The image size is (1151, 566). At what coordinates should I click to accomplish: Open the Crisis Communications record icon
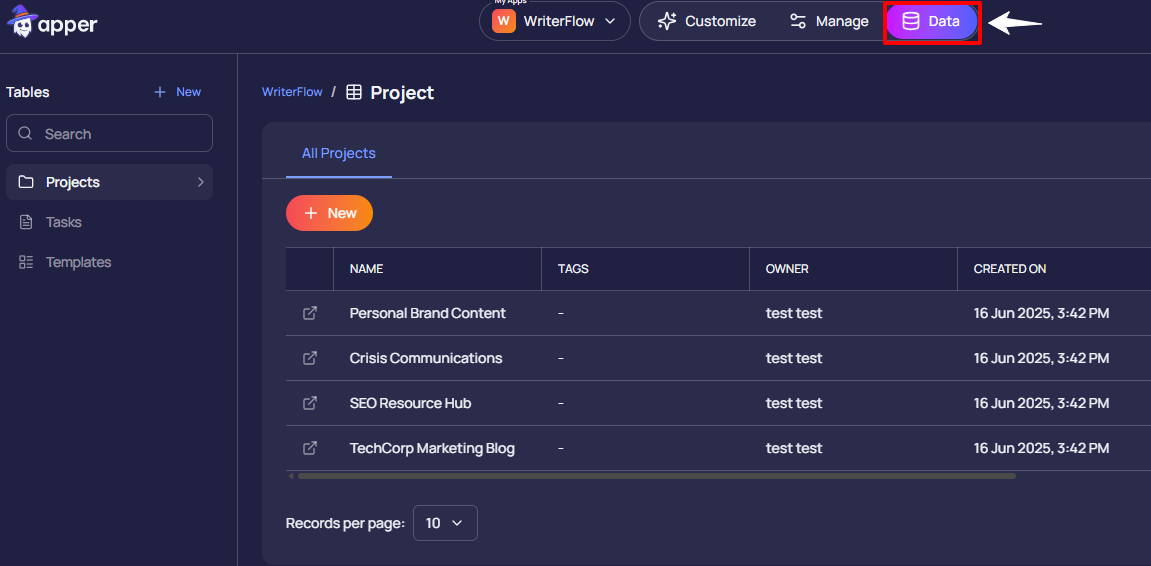(310, 358)
